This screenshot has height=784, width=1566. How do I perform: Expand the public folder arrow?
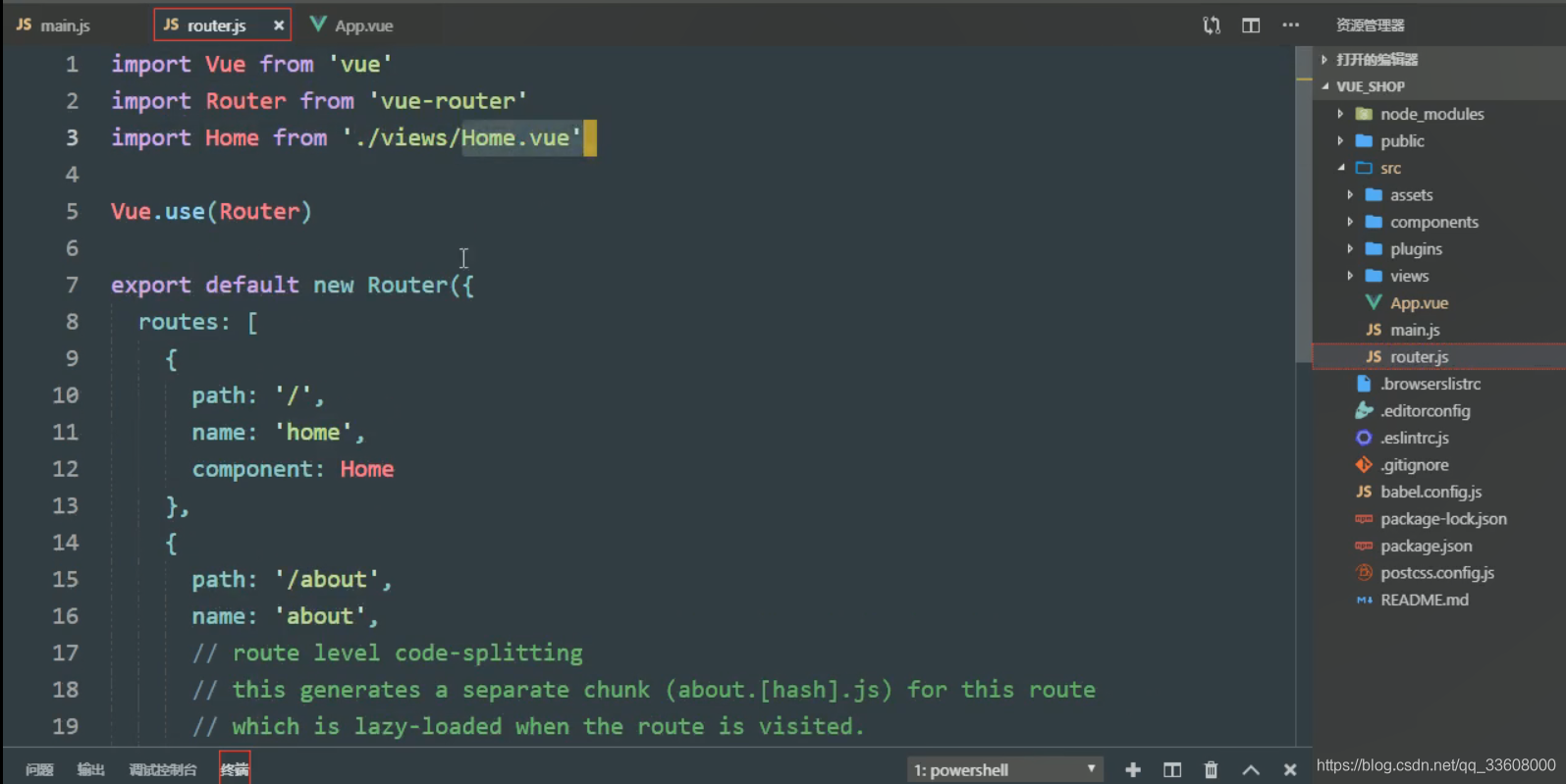(x=1340, y=141)
